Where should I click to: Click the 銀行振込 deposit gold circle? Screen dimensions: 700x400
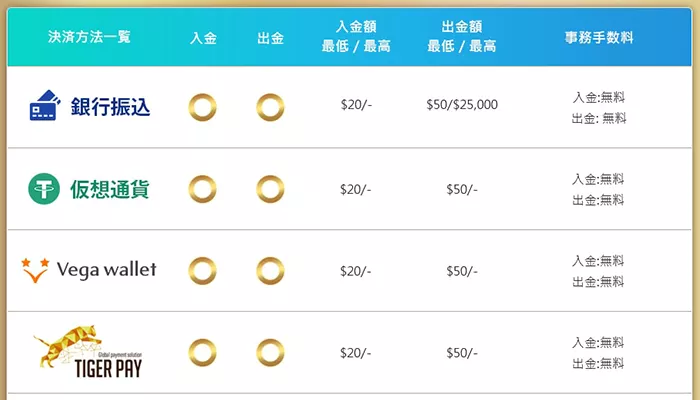(x=203, y=107)
